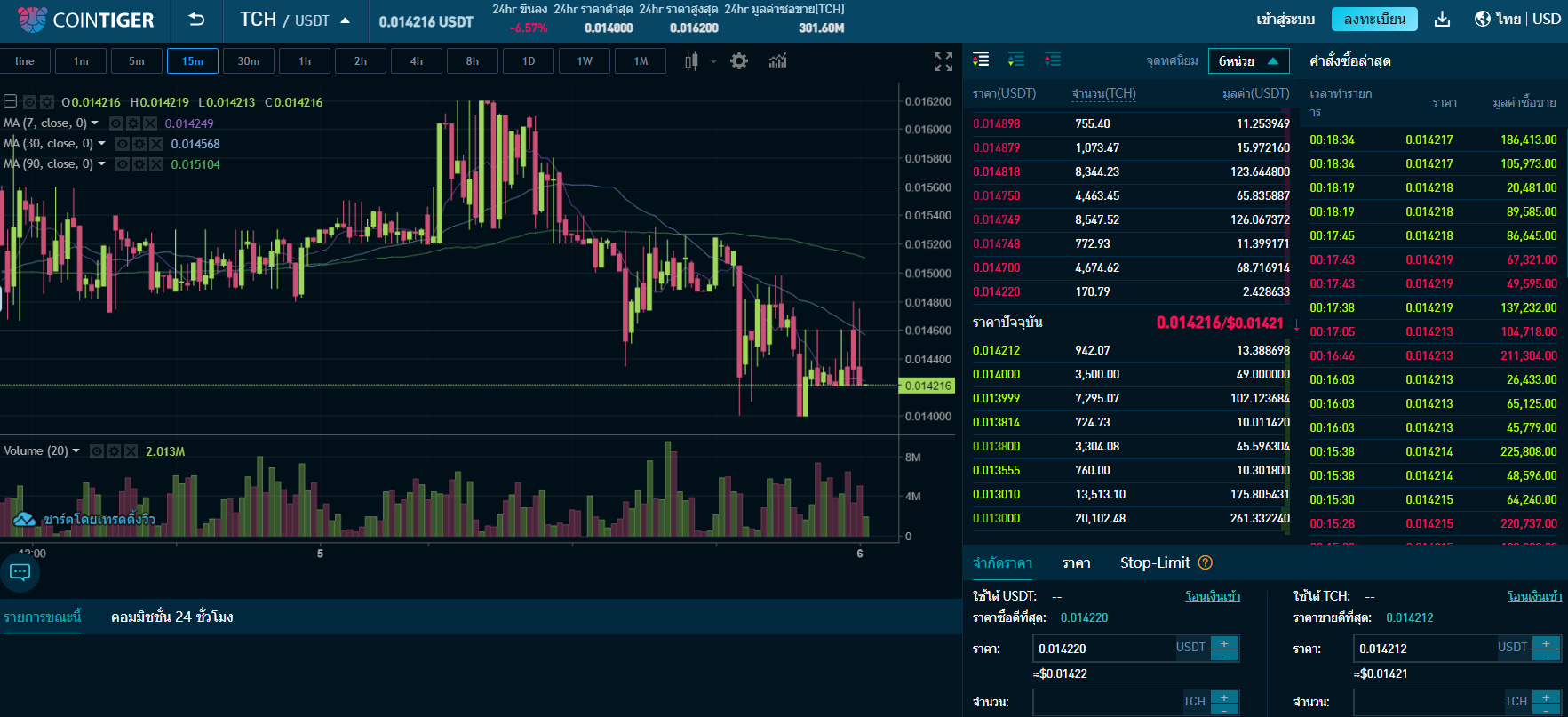Collapse the chart legend box
The height and width of the screenshot is (717, 1568).
tap(11, 101)
